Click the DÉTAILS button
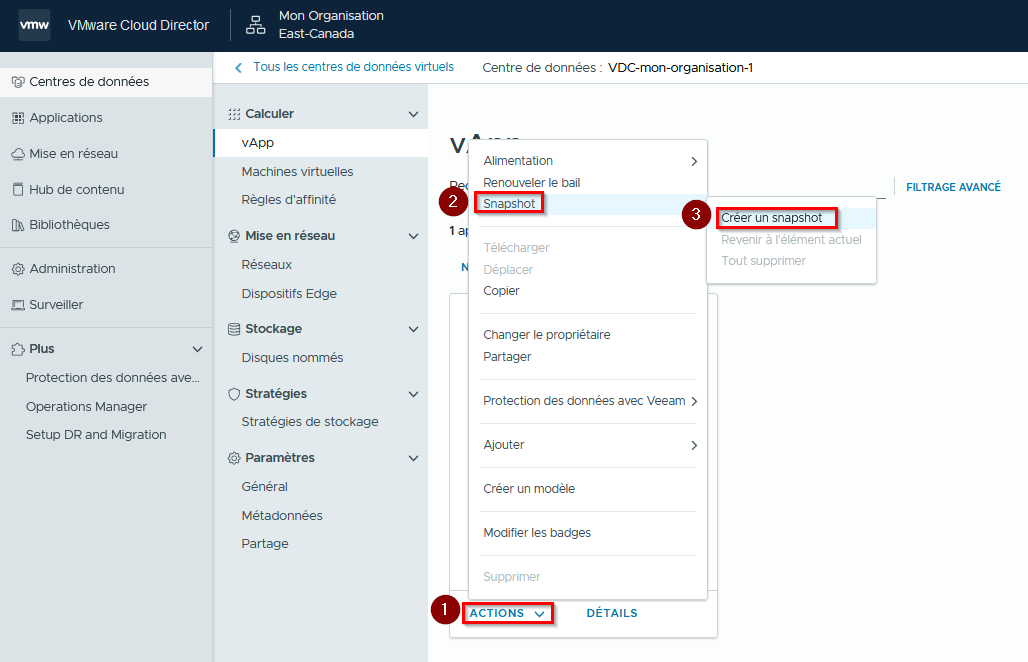 612,613
